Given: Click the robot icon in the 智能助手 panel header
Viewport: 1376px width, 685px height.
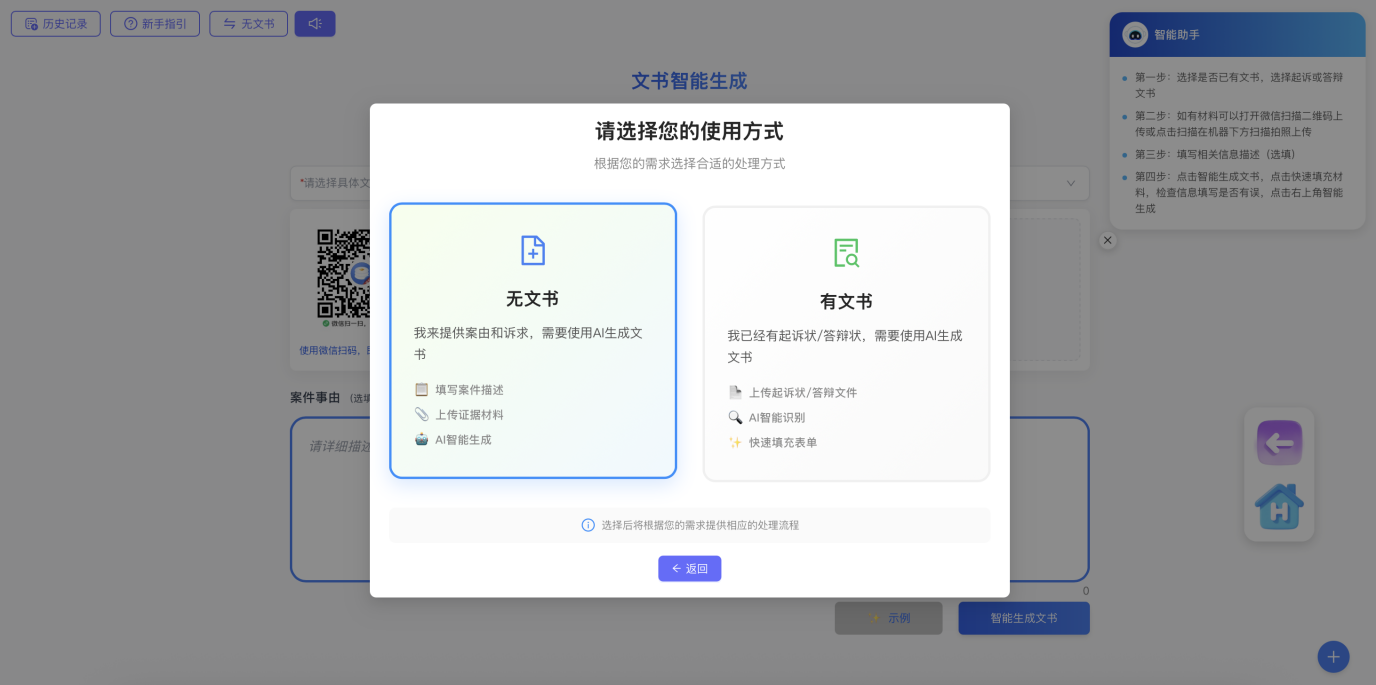Looking at the screenshot, I should tap(1134, 34).
